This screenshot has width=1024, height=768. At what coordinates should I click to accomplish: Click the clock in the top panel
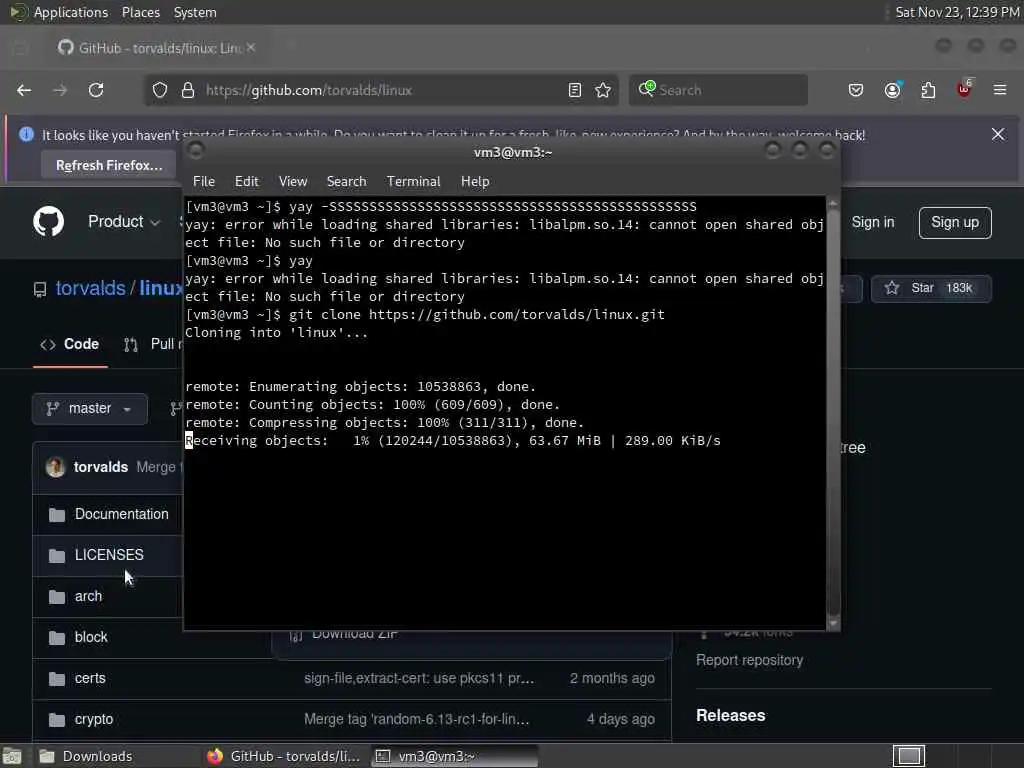pyautogui.click(x=957, y=12)
